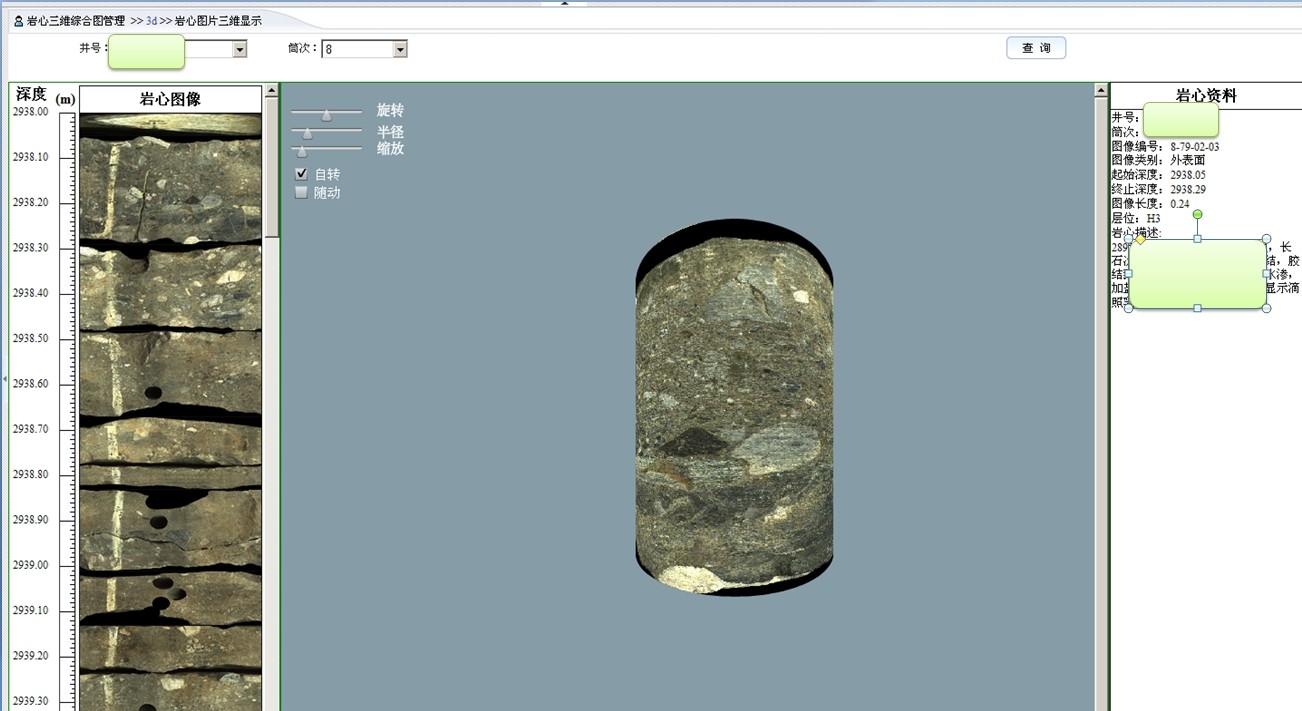Viewport: 1302px width, 711px height.
Task: Click the 深度 (m) header
Action: [45, 96]
